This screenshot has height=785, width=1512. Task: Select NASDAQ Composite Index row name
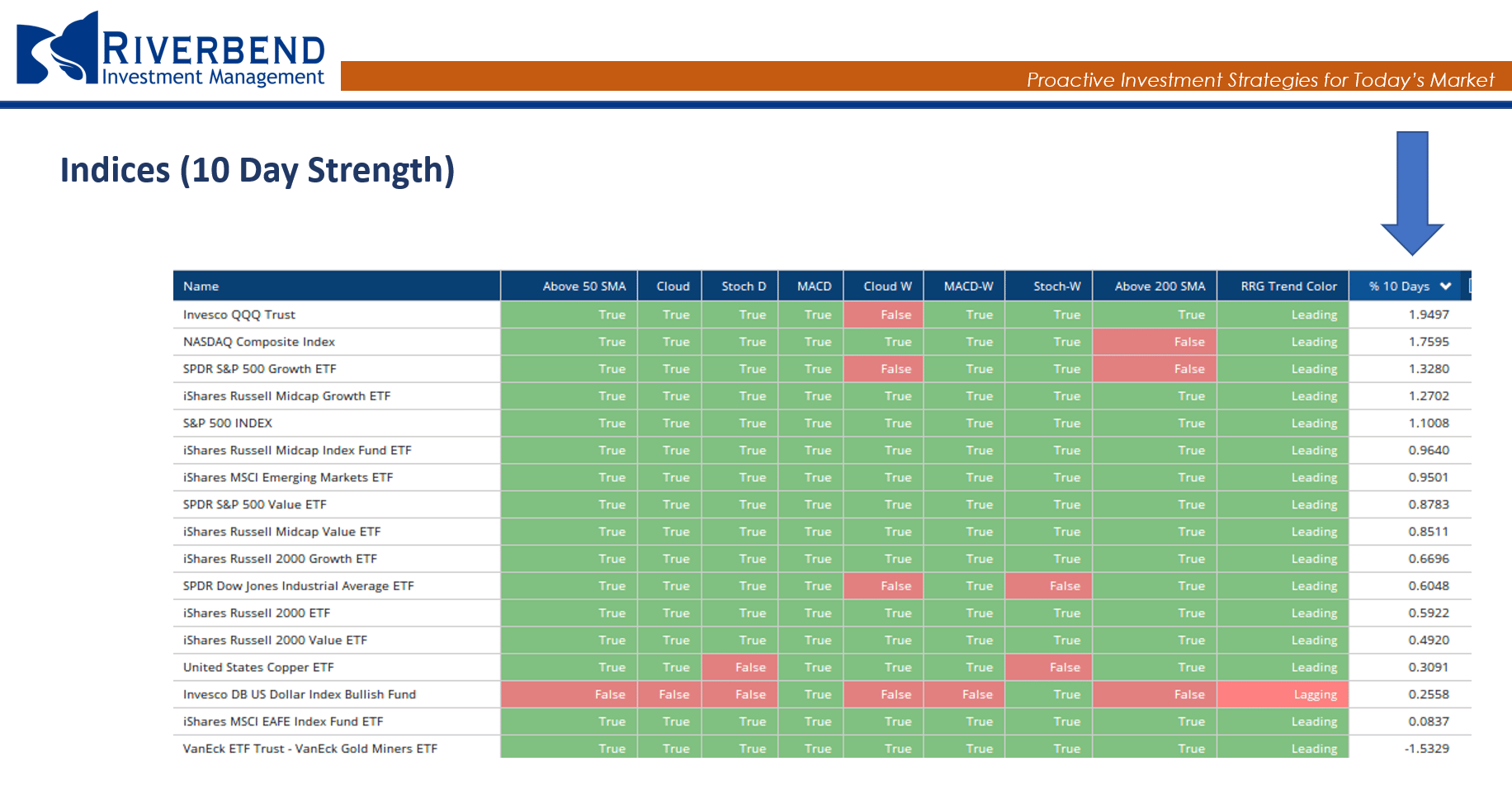coord(258,342)
